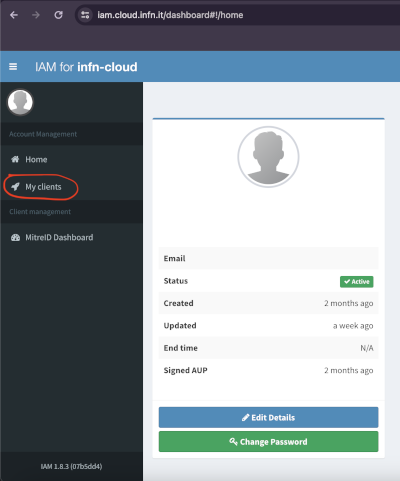Viewport: 400px width, 481px height.
Task: Click the small sidebar user avatar
Action: tap(20, 102)
